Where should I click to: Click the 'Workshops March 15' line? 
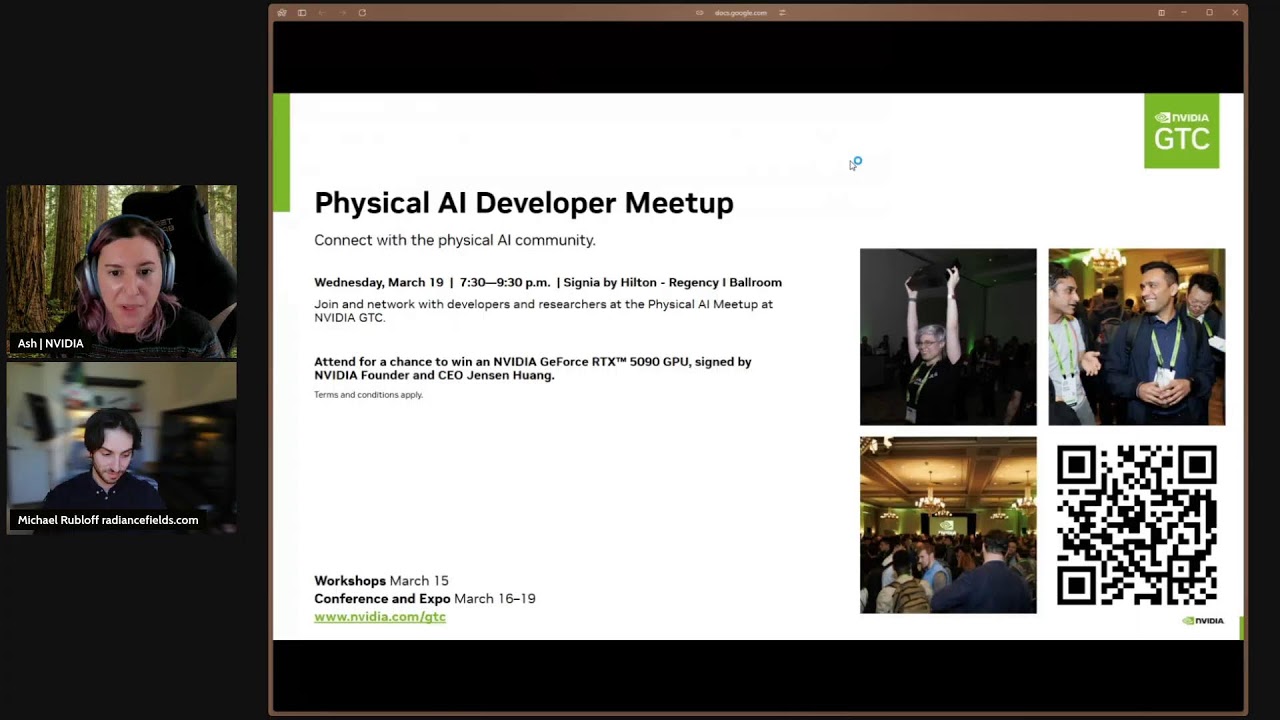381,581
